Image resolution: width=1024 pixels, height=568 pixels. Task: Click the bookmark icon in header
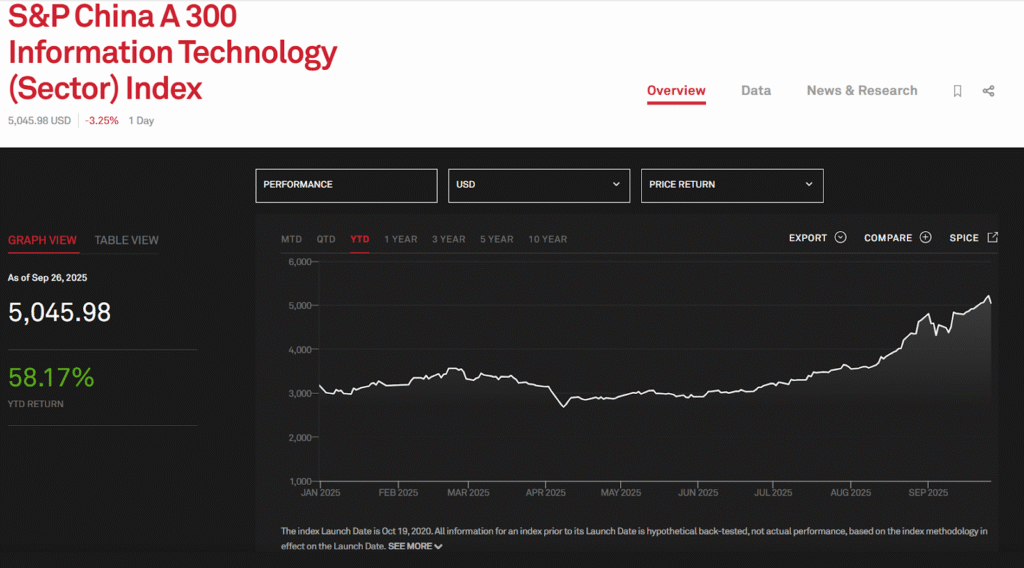tap(957, 91)
